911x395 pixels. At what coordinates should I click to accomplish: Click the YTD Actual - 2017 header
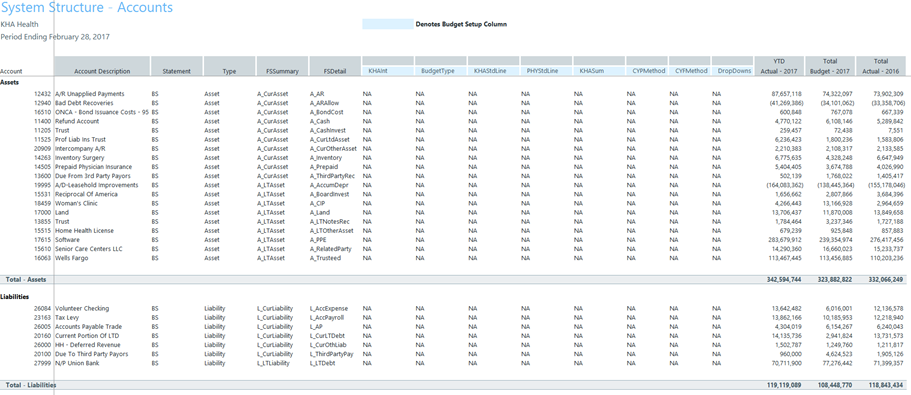(779, 66)
